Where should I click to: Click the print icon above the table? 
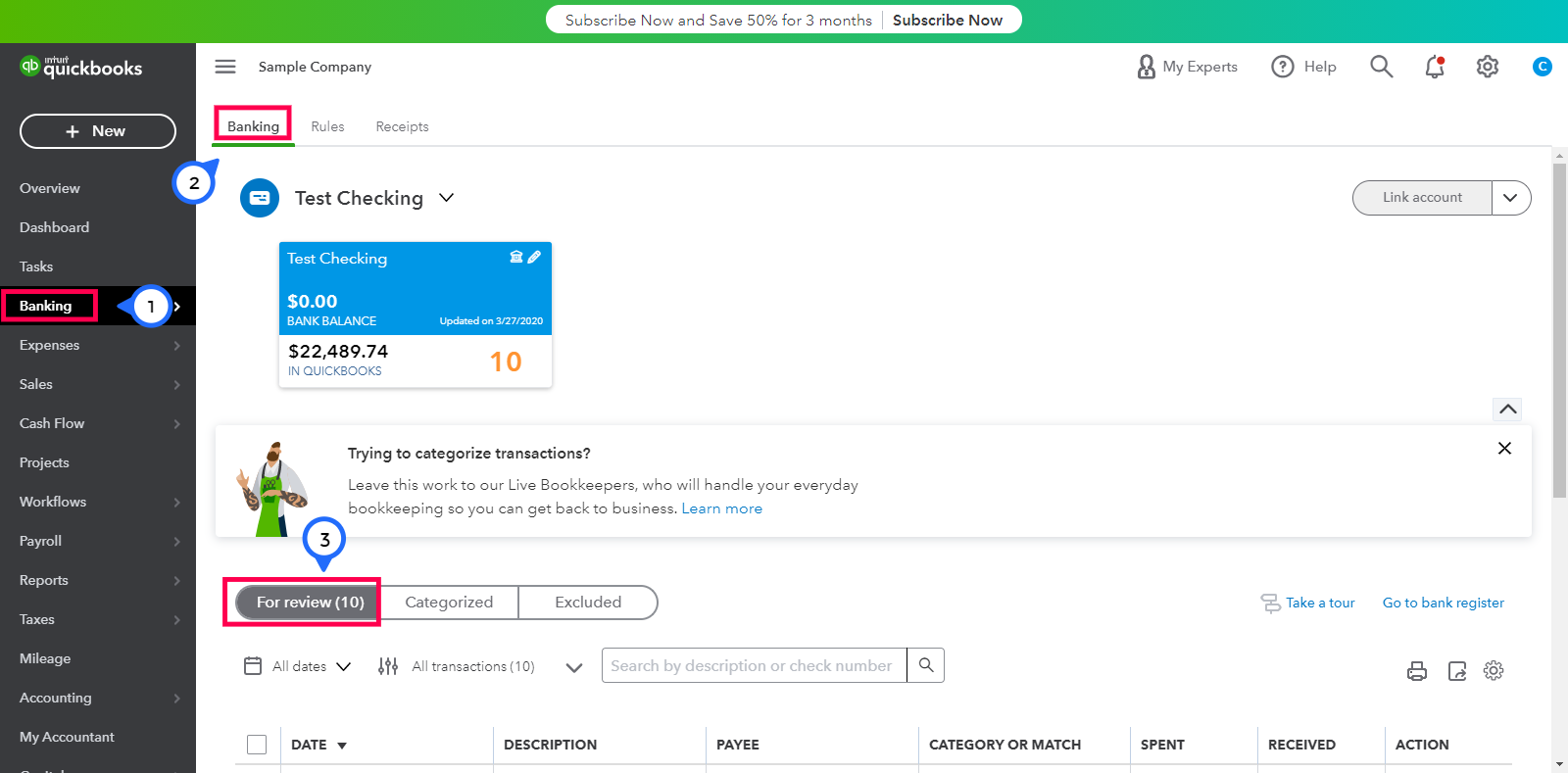1417,671
